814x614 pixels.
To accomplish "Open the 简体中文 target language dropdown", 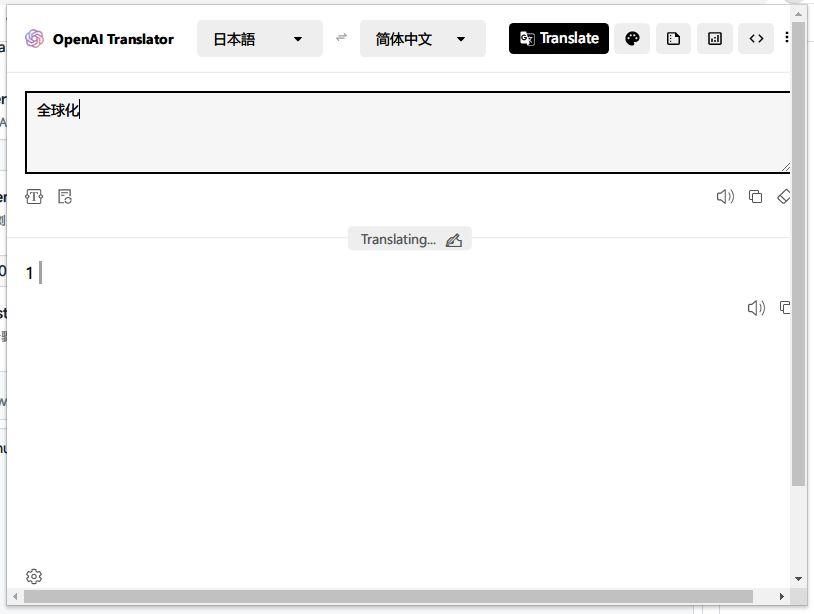I will point(422,38).
